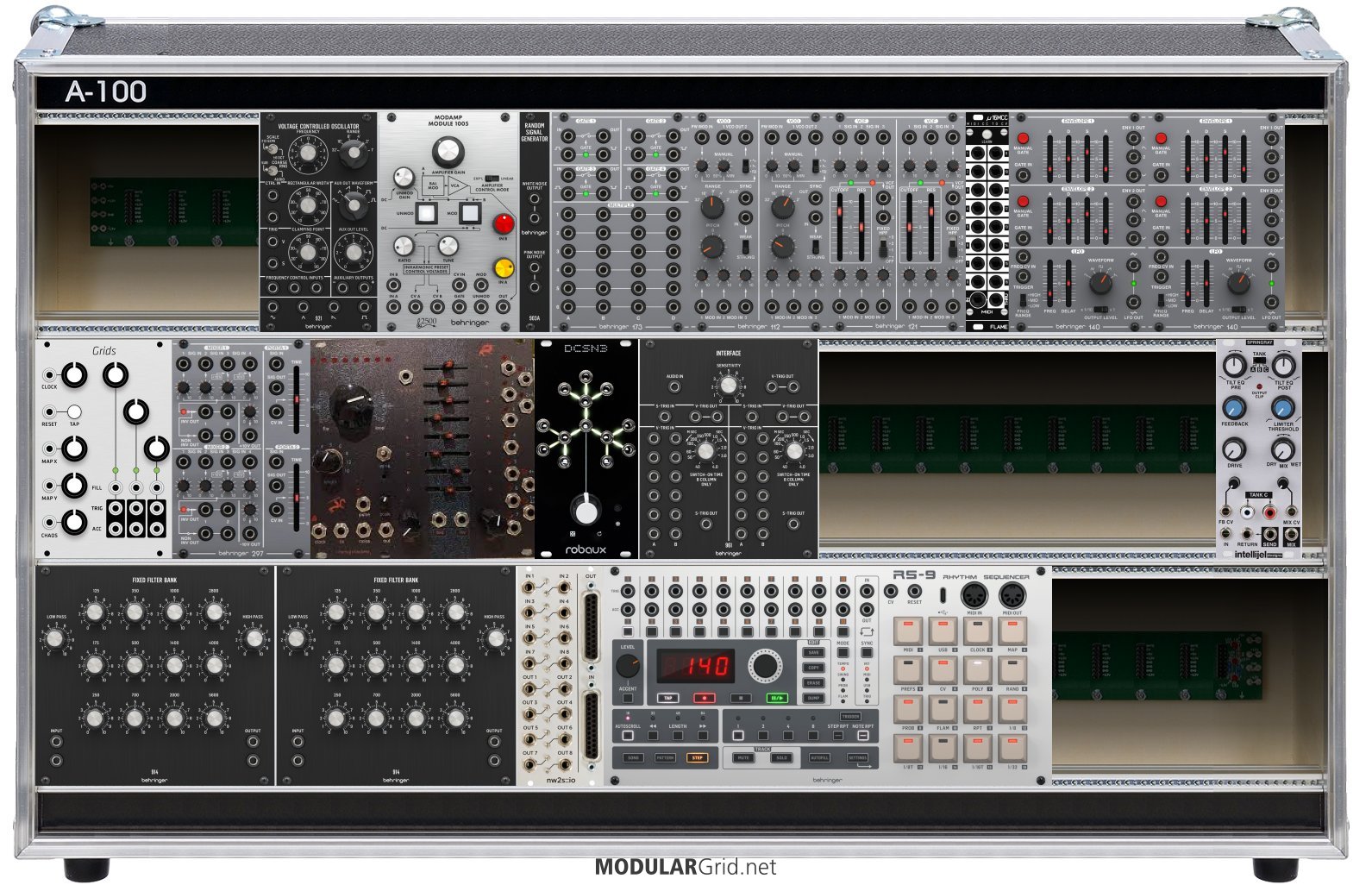This screenshot has width=1372, height=885.
Task: Click the MIDI OUT socket on RS-9
Action: 1012,595
